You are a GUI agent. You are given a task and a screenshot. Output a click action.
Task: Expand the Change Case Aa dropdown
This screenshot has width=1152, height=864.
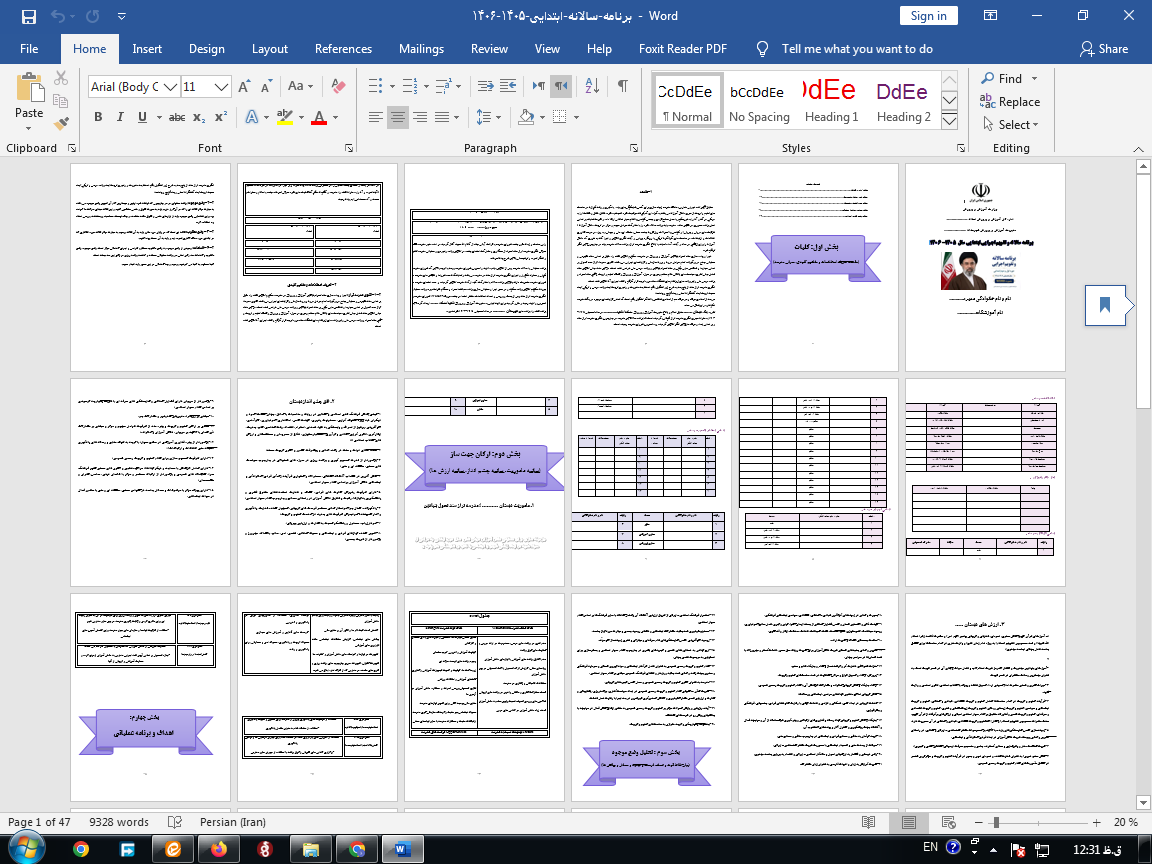[300, 86]
